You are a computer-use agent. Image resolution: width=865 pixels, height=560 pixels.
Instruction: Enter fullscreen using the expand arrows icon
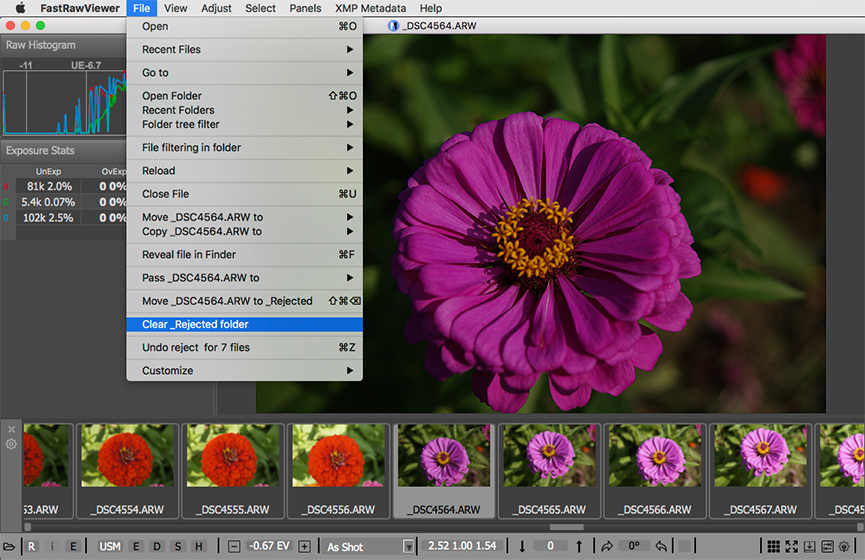(791, 547)
